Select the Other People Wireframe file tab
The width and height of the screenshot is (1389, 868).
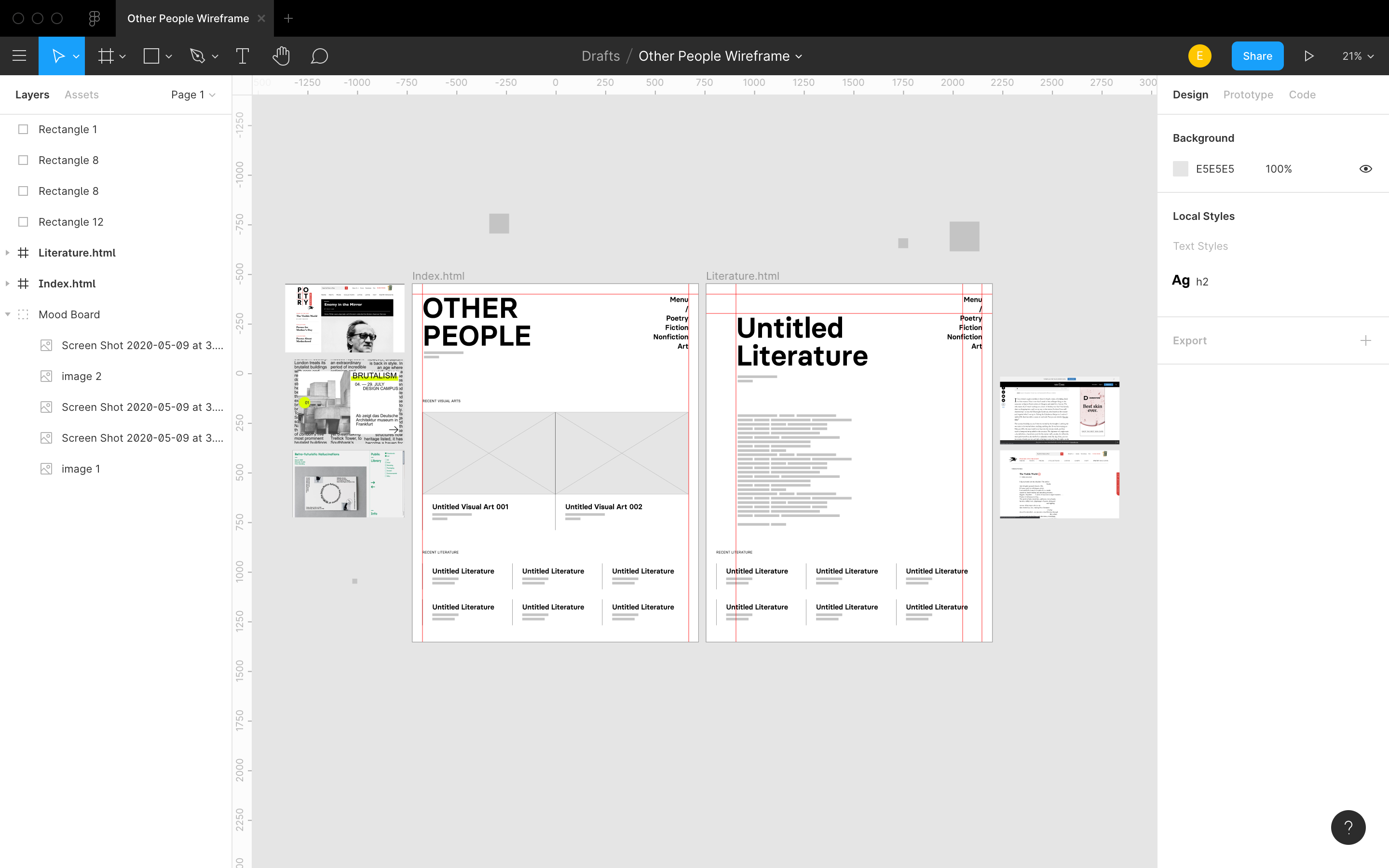tap(188, 18)
